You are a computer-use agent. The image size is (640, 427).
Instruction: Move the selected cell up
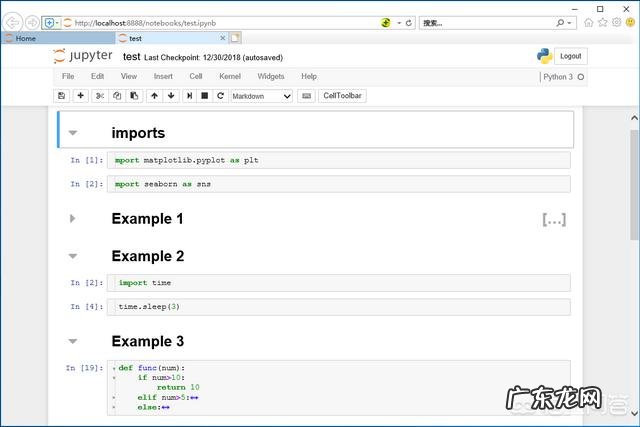(x=153, y=96)
